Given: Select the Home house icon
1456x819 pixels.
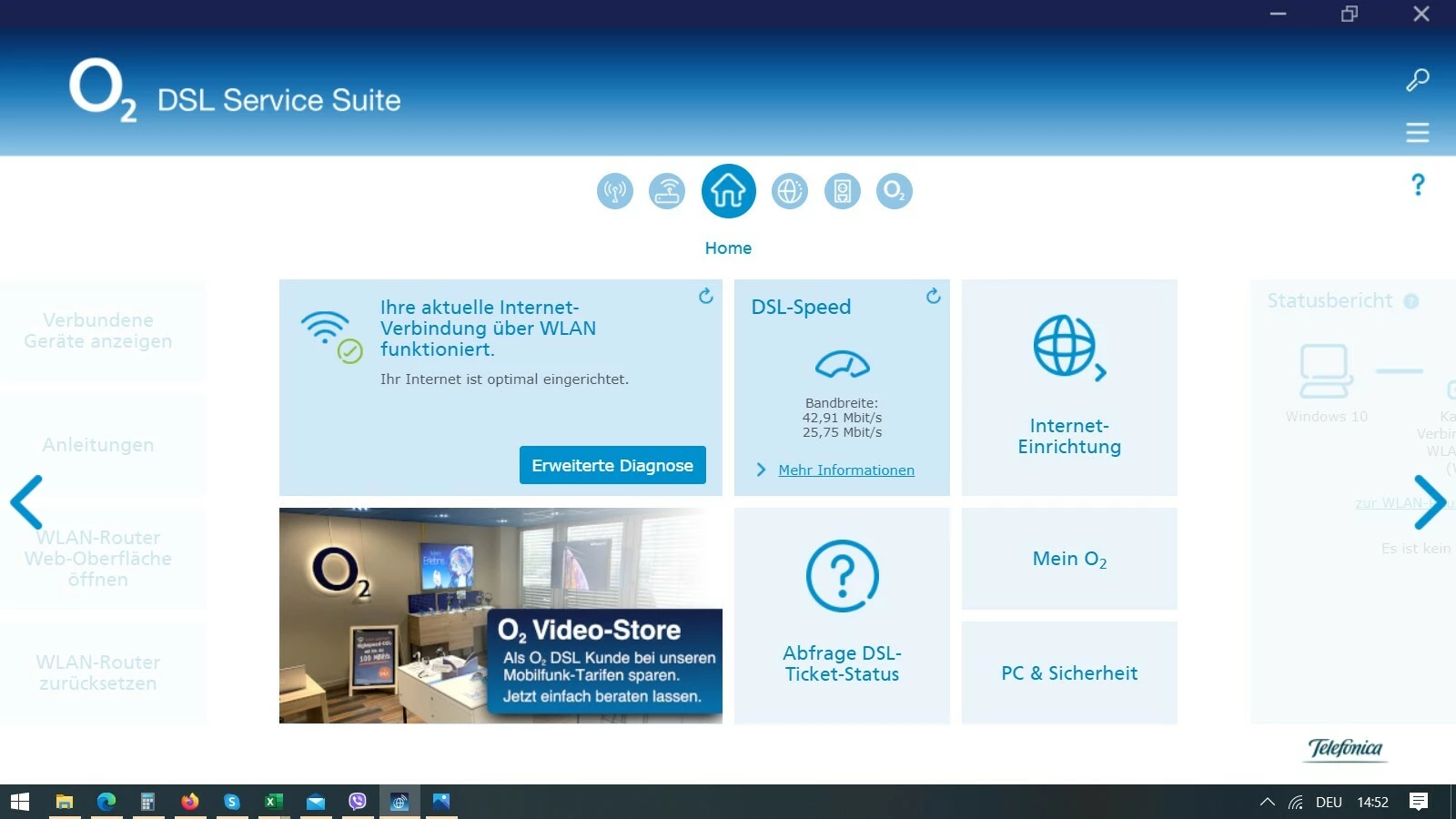Looking at the screenshot, I should coord(728,191).
